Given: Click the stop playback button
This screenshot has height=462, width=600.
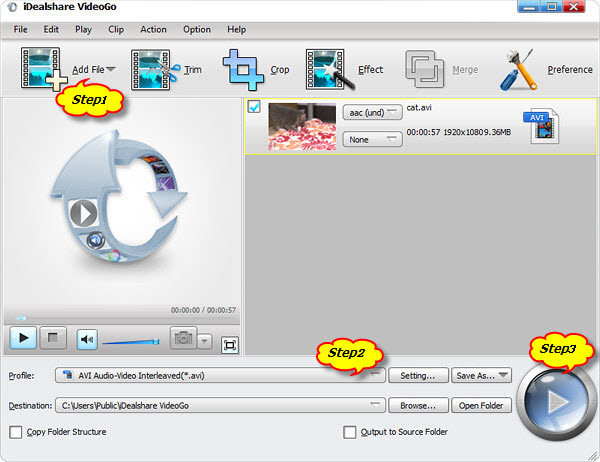Looking at the screenshot, I should 53,338.
